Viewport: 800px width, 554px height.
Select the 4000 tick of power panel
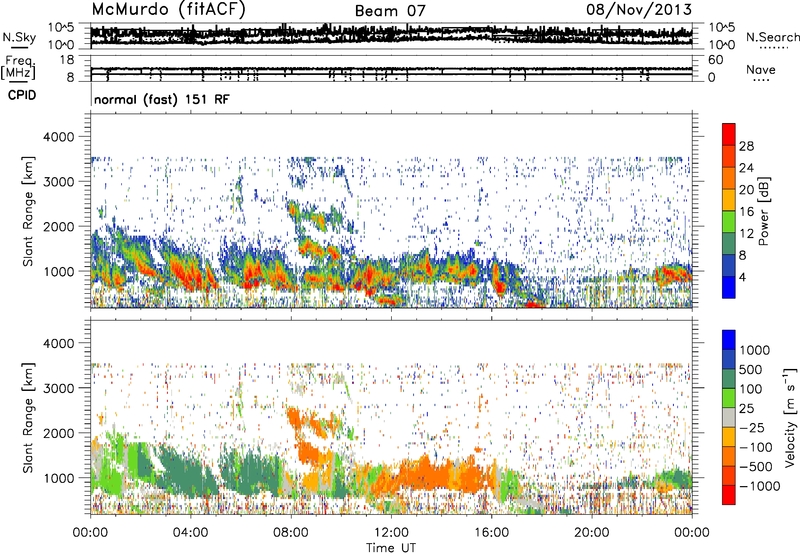click(59, 137)
